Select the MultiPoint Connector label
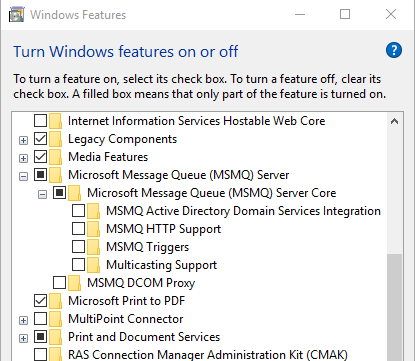This screenshot has height=361, width=415. (126, 319)
